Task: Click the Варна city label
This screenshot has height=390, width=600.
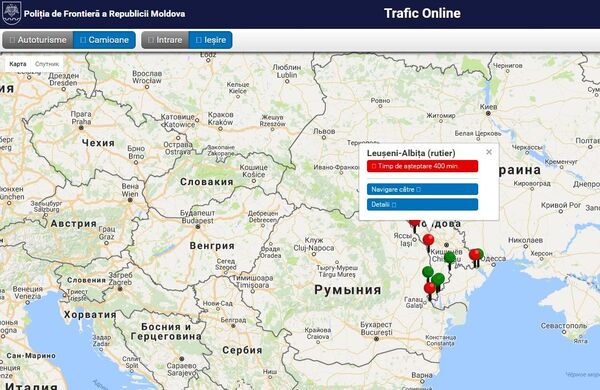Action: pyautogui.click(x=422, y=375)
